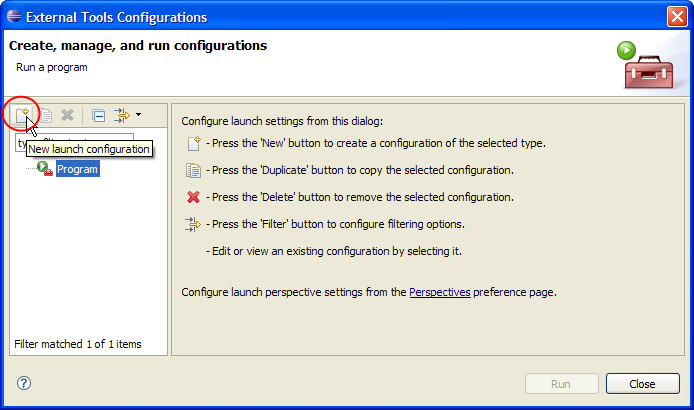The width and height of the screenshot is (694, 410).
Task: Click the 'Filter' icon in the instructions
Action: (194, 224)
